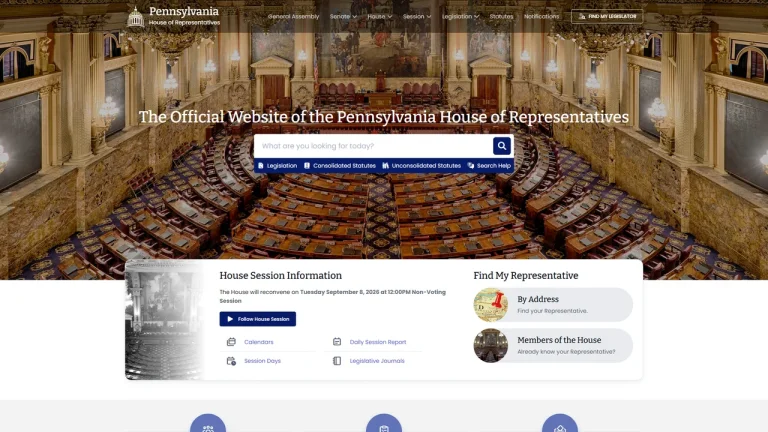768x432 pixels.
Task: Click the map pushpin By Address image
Action: (491, 305)
